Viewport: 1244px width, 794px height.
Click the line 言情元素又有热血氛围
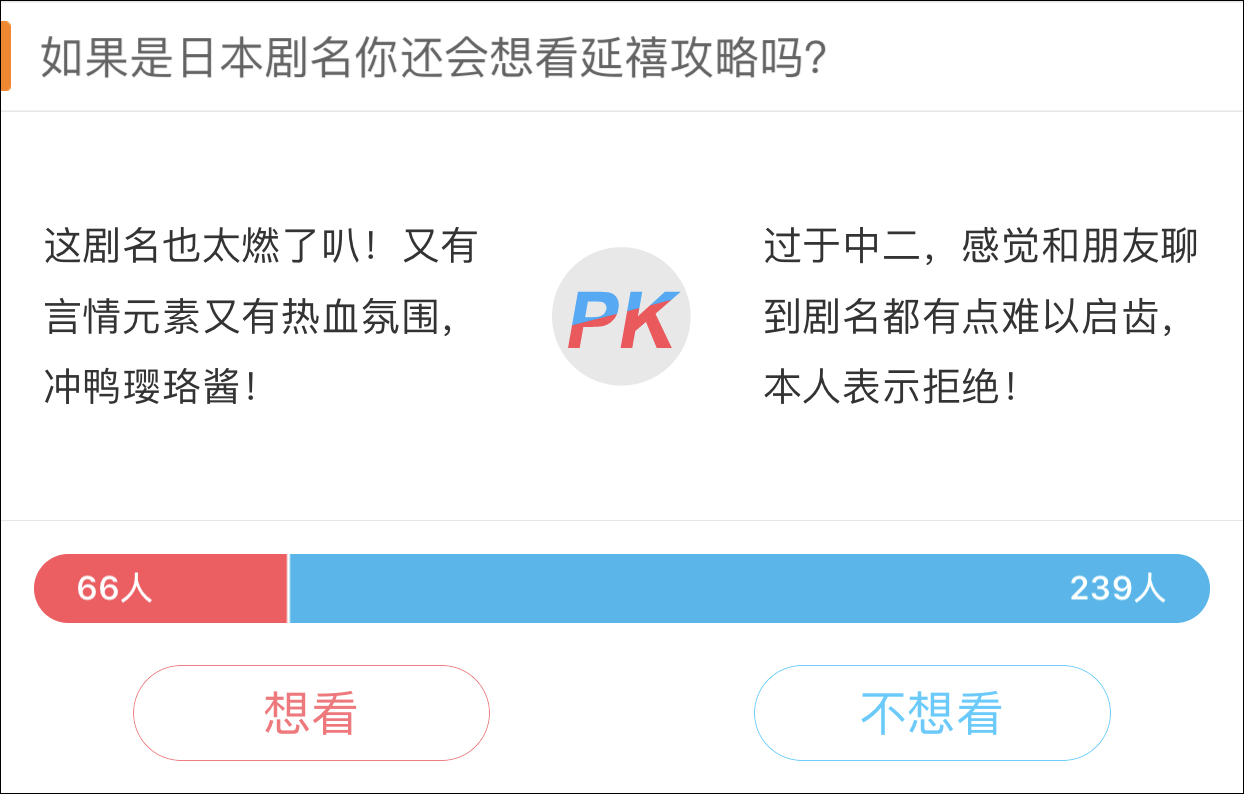[250, 317]
